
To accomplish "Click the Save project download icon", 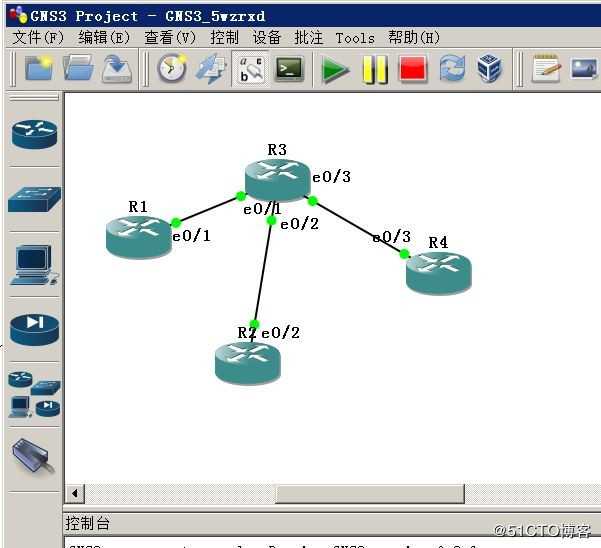I will coord(117,69).
